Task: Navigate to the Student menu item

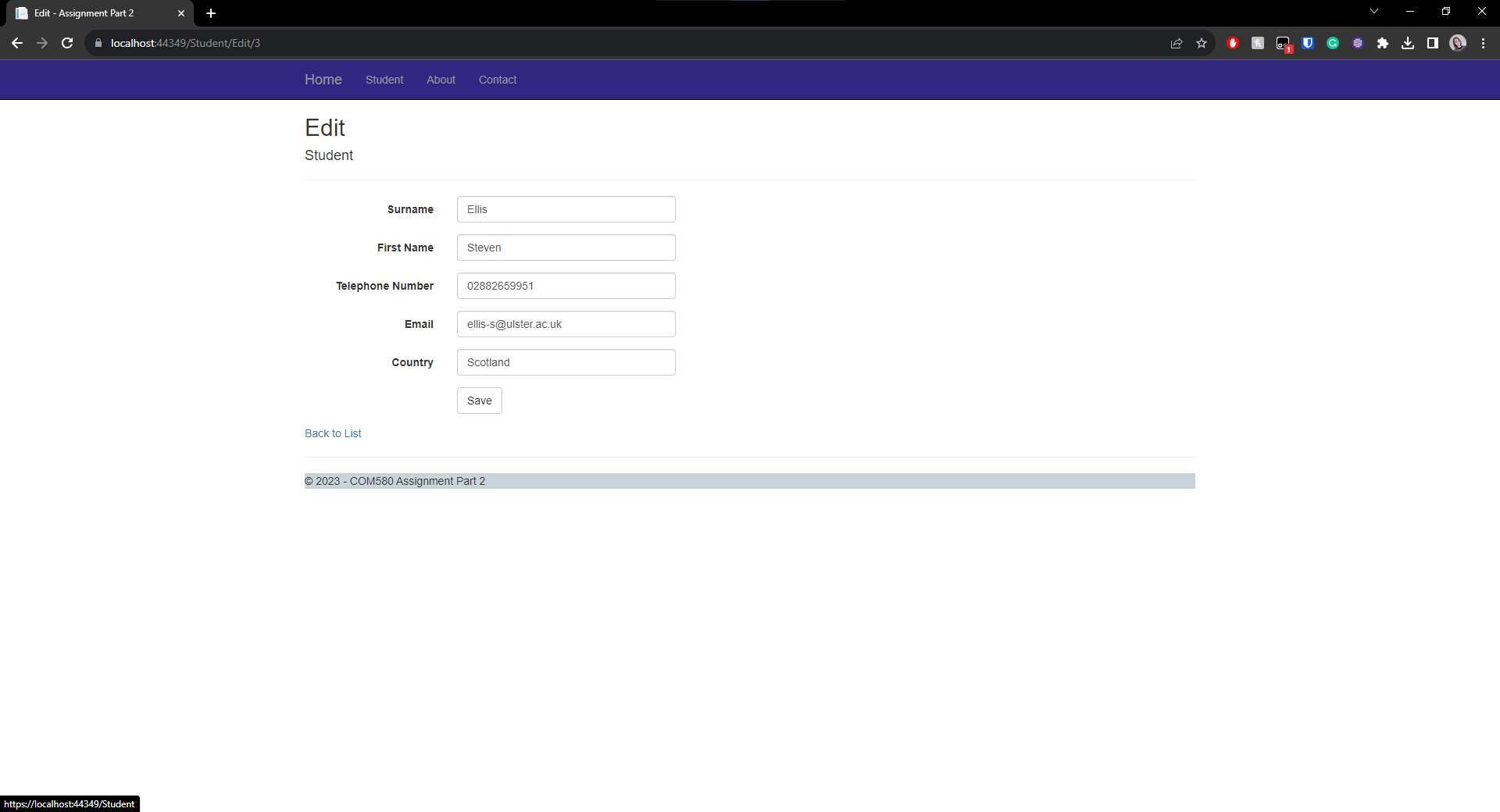Action: tap(384, 80)
